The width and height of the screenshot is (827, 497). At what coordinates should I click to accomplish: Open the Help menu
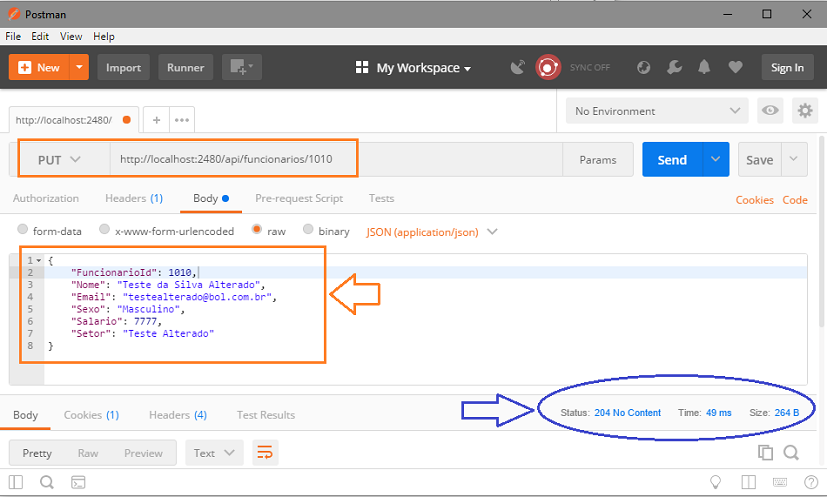coord(104,36)
